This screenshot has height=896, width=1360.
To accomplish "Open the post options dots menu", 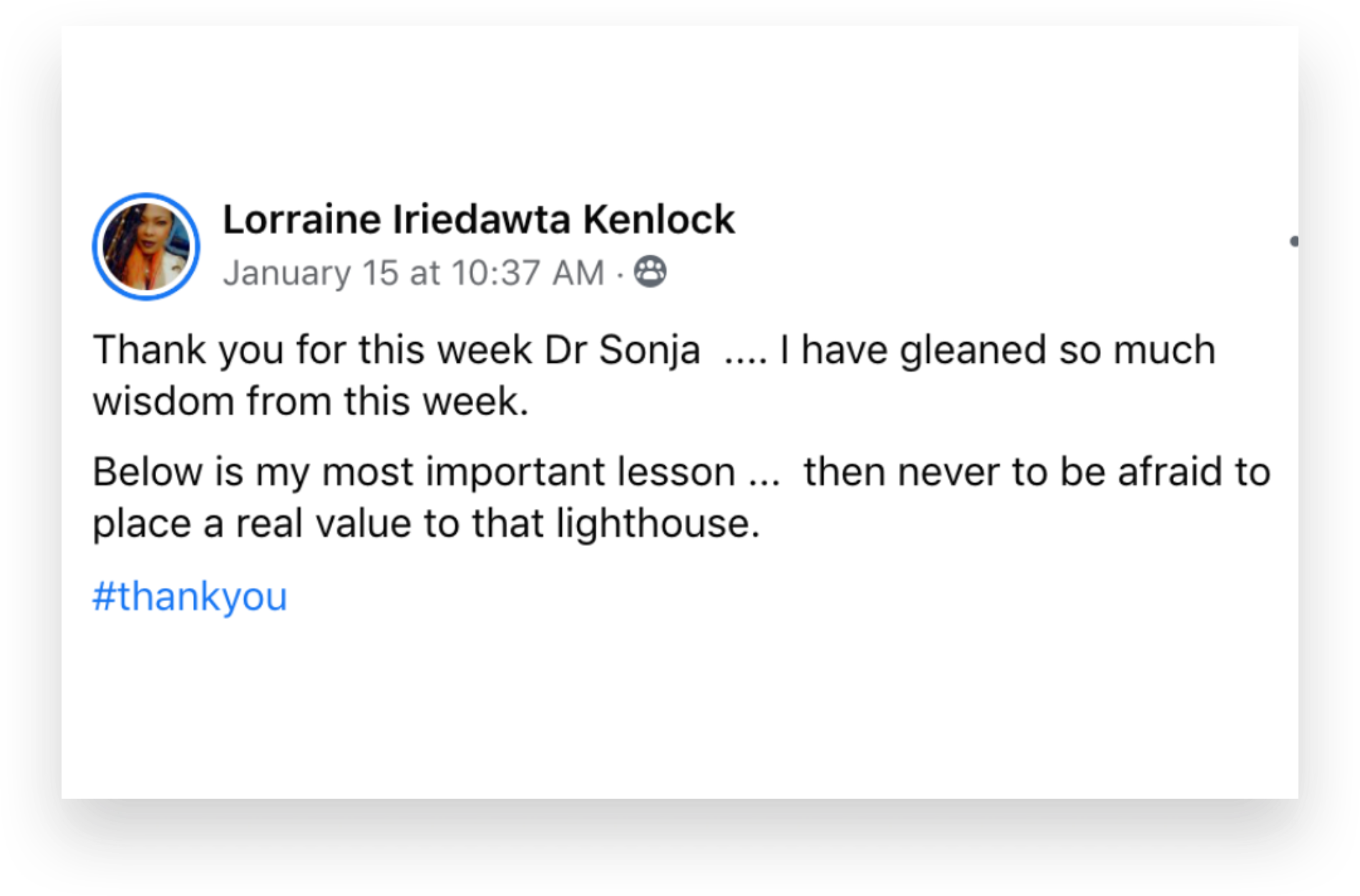I will [1293, 241].
